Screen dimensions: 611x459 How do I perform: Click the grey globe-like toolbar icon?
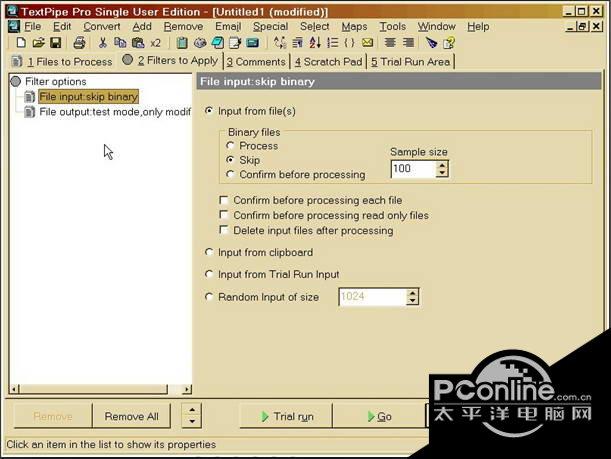(x=200, y=42)
